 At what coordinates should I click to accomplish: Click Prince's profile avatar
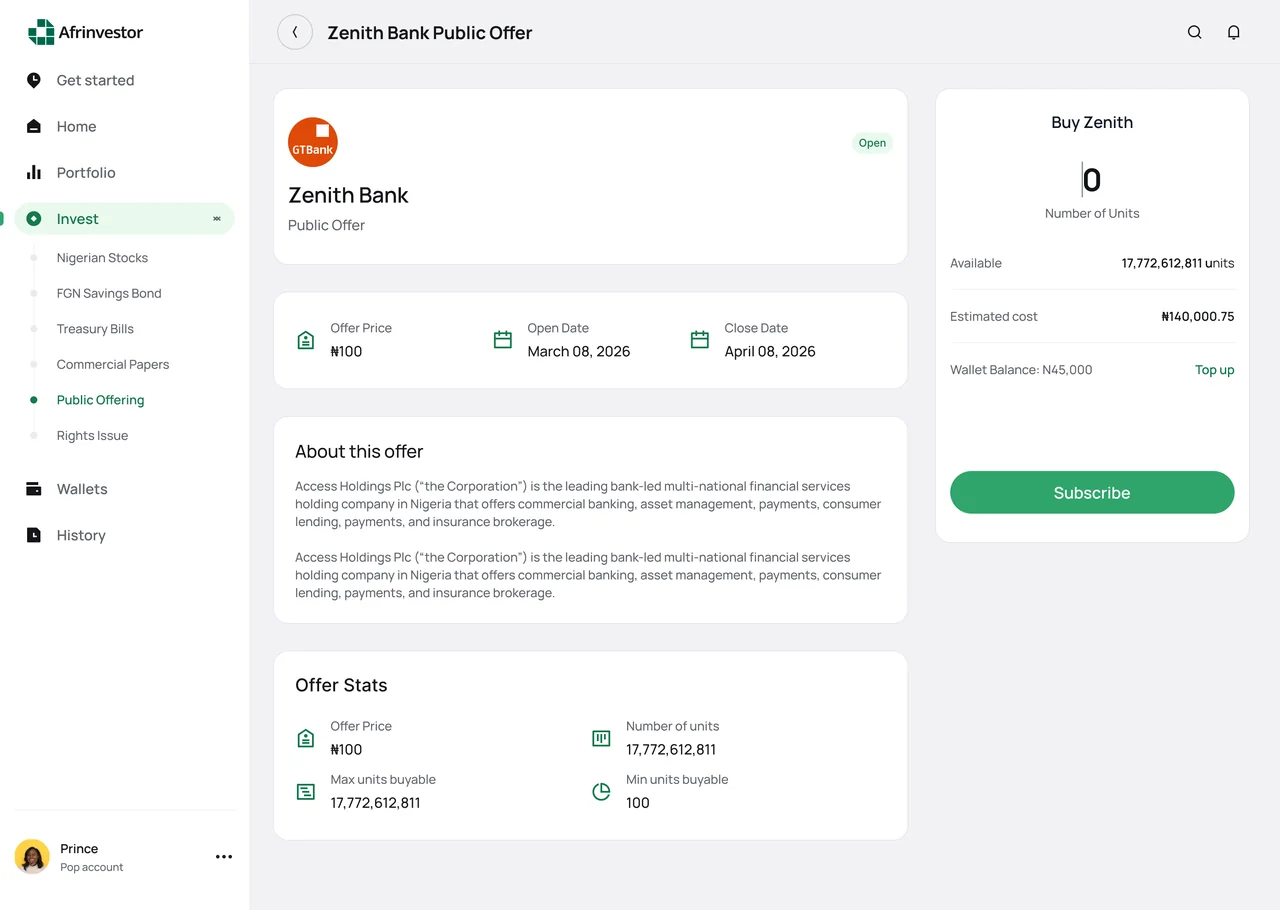pos(32,857)
